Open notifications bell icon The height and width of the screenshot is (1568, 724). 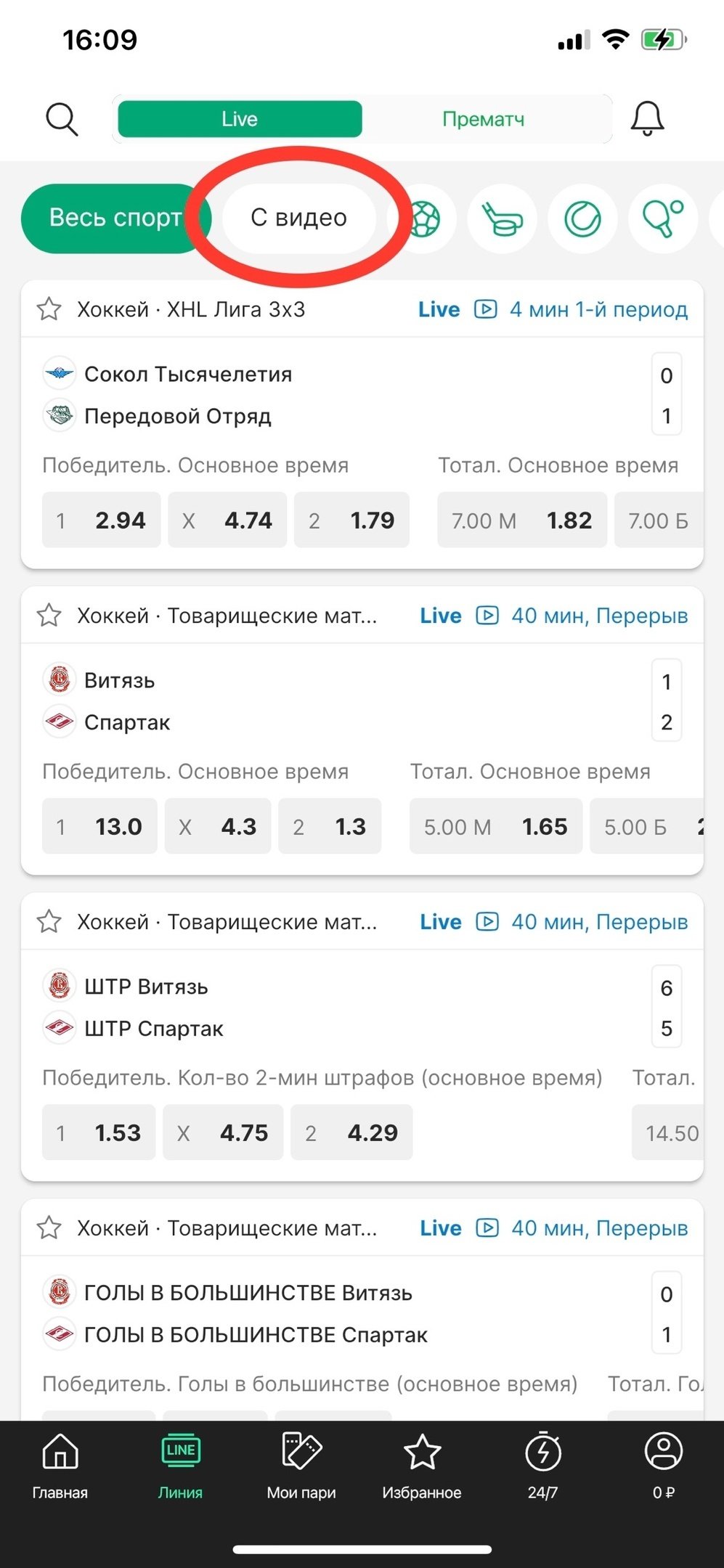647,119
